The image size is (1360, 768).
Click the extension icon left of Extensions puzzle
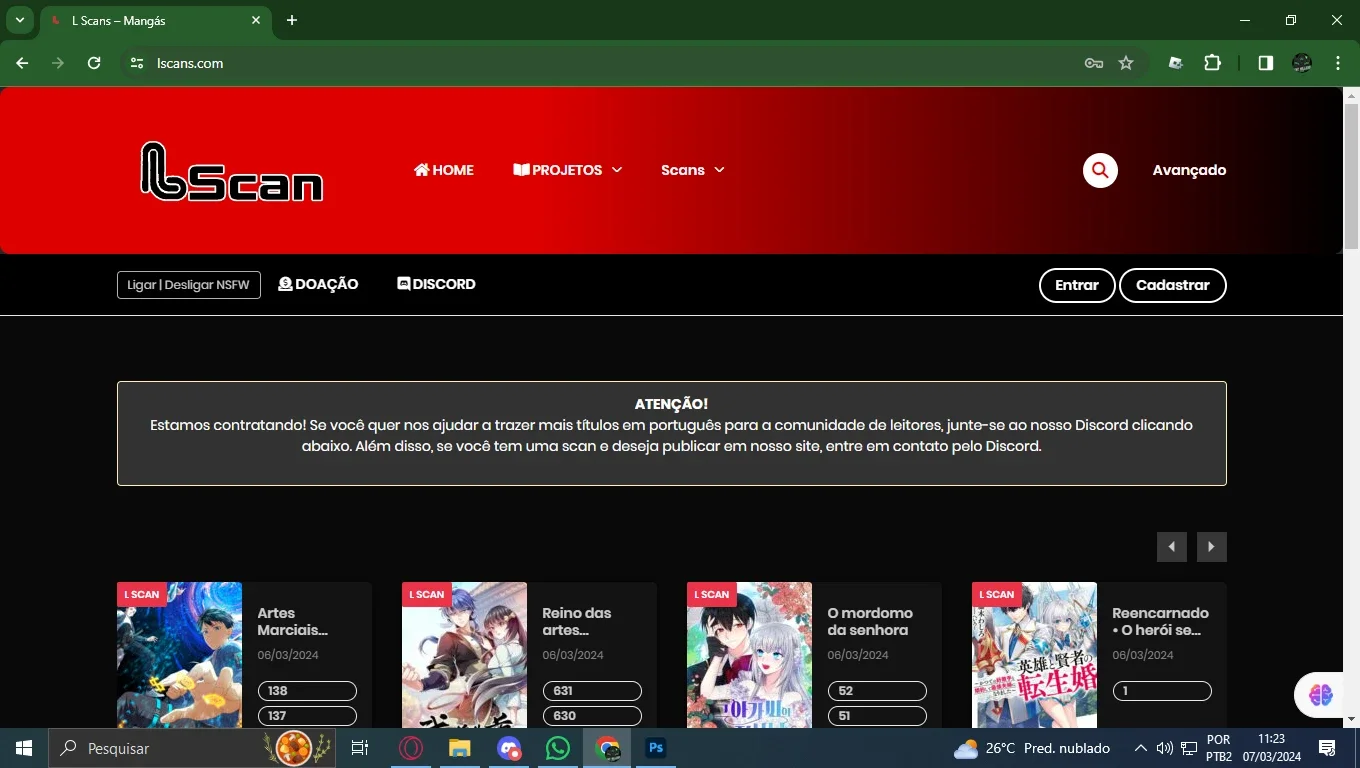1176,63
